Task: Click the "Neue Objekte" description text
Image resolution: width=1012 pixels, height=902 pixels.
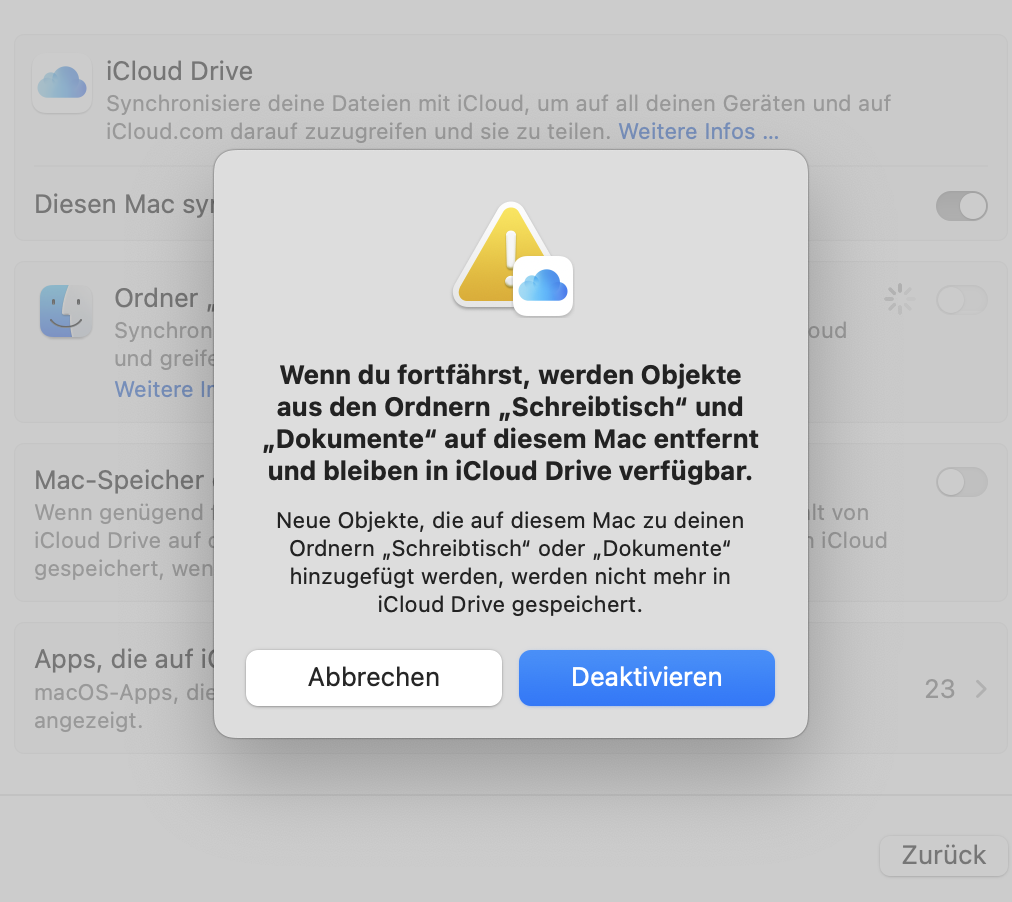Action: tap(511, 563)
